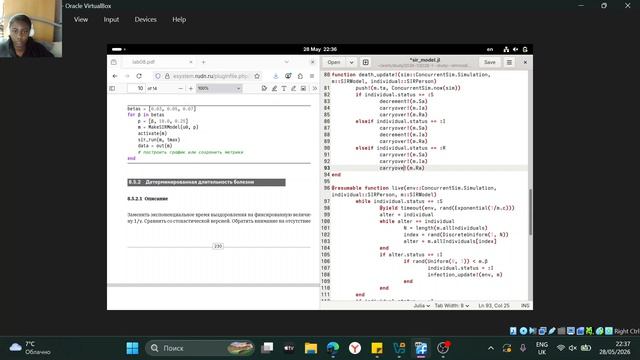Viewport: 640px width, 360px height.
Task: Change the Julia syntax language dropdown
Action: pos(421,306)
